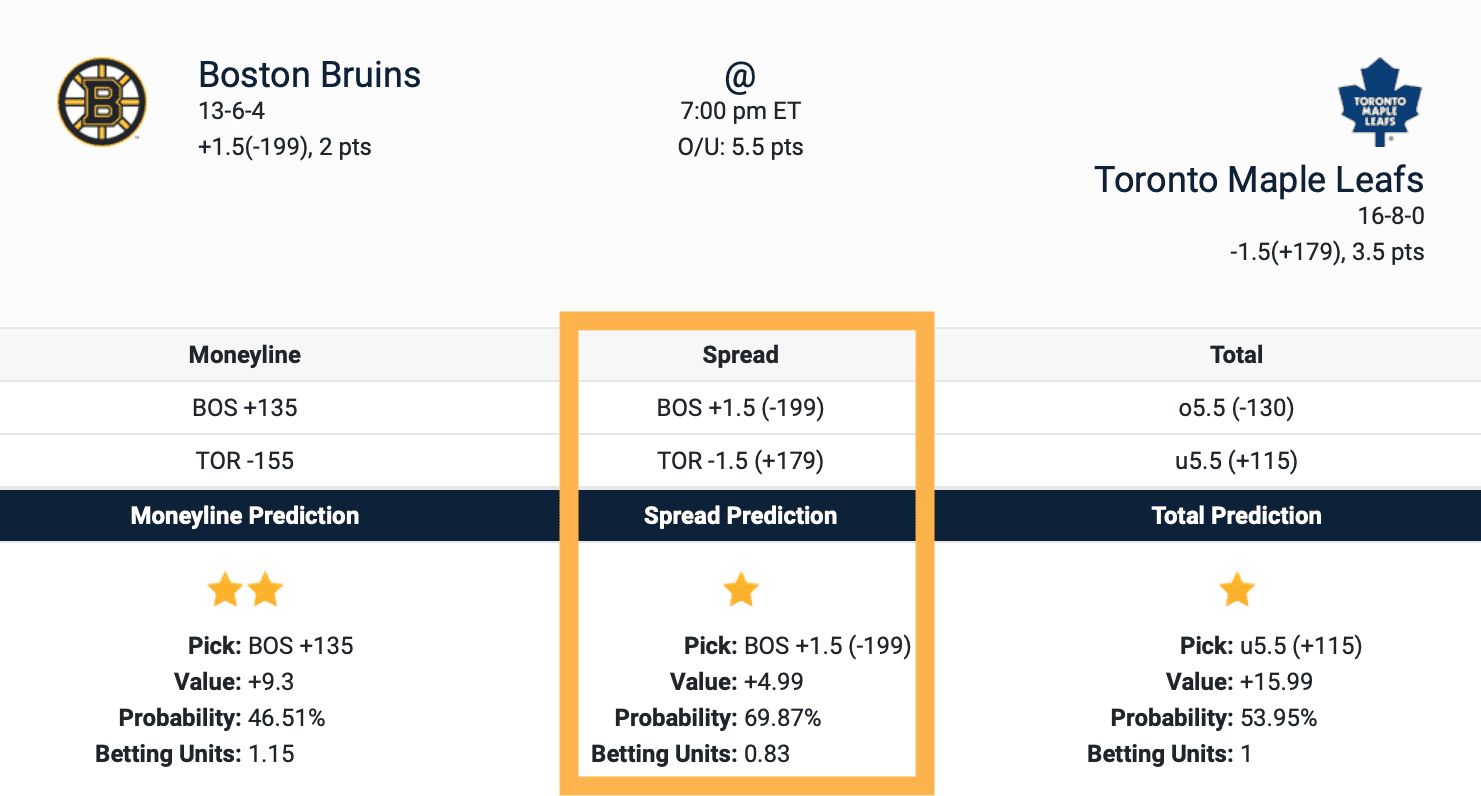Click the Spread Prediction gold star
The image size is (1481, 796).
(x=740, y=590)
